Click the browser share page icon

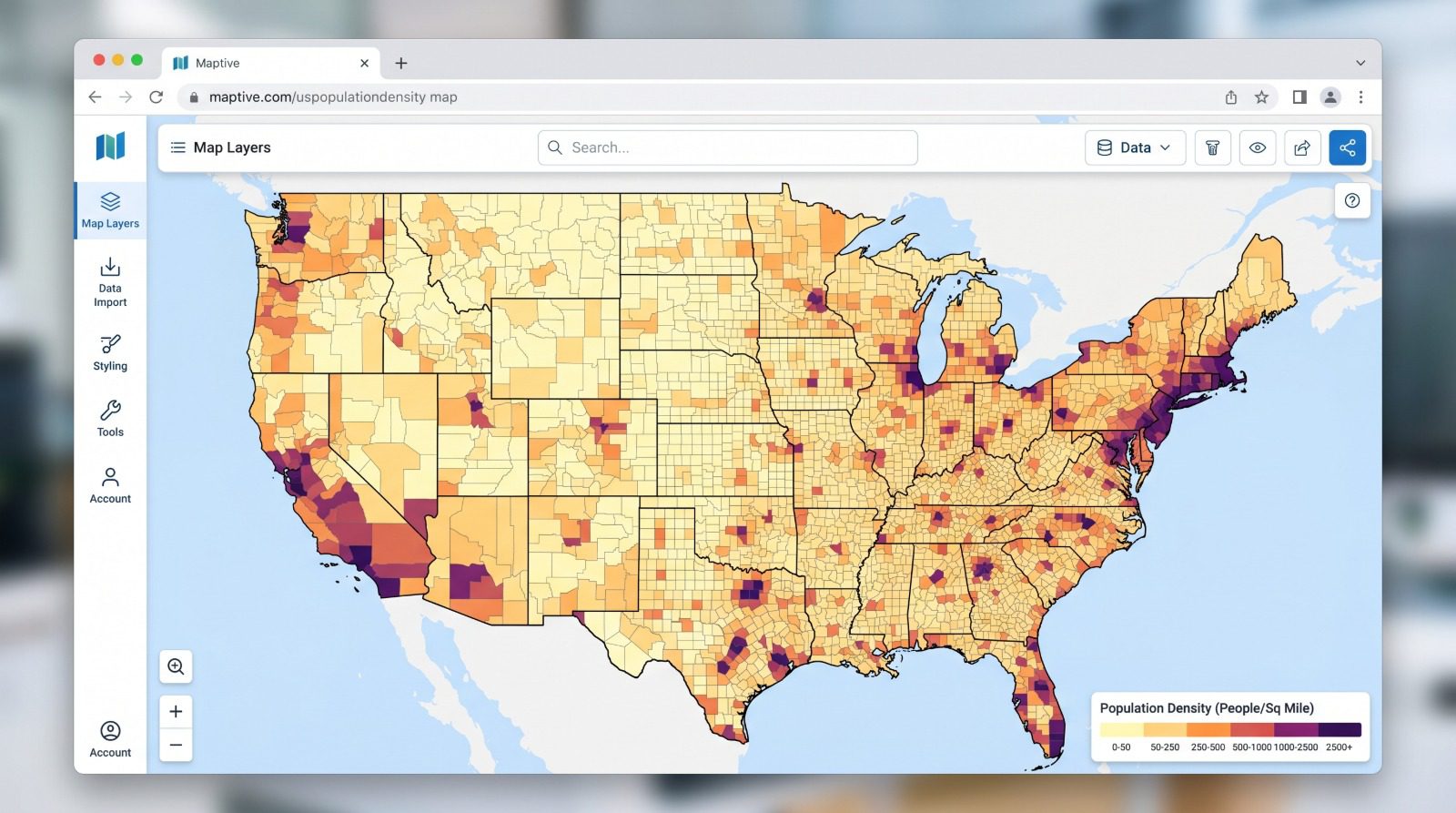tap(1231, 97)
